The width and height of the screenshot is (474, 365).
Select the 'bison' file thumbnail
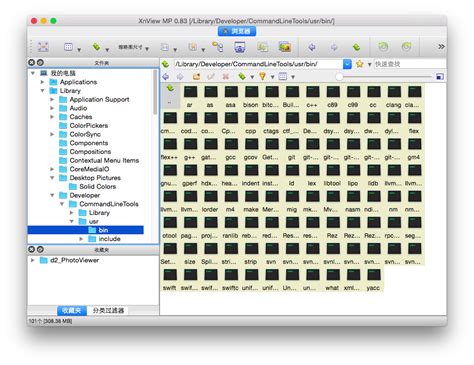coord(251,96)
